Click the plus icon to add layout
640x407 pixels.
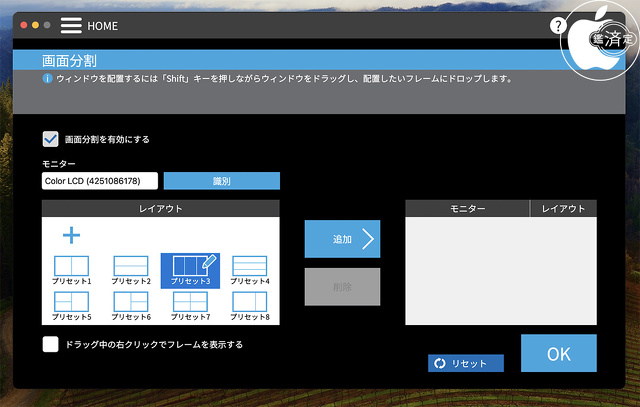point(72,236)
